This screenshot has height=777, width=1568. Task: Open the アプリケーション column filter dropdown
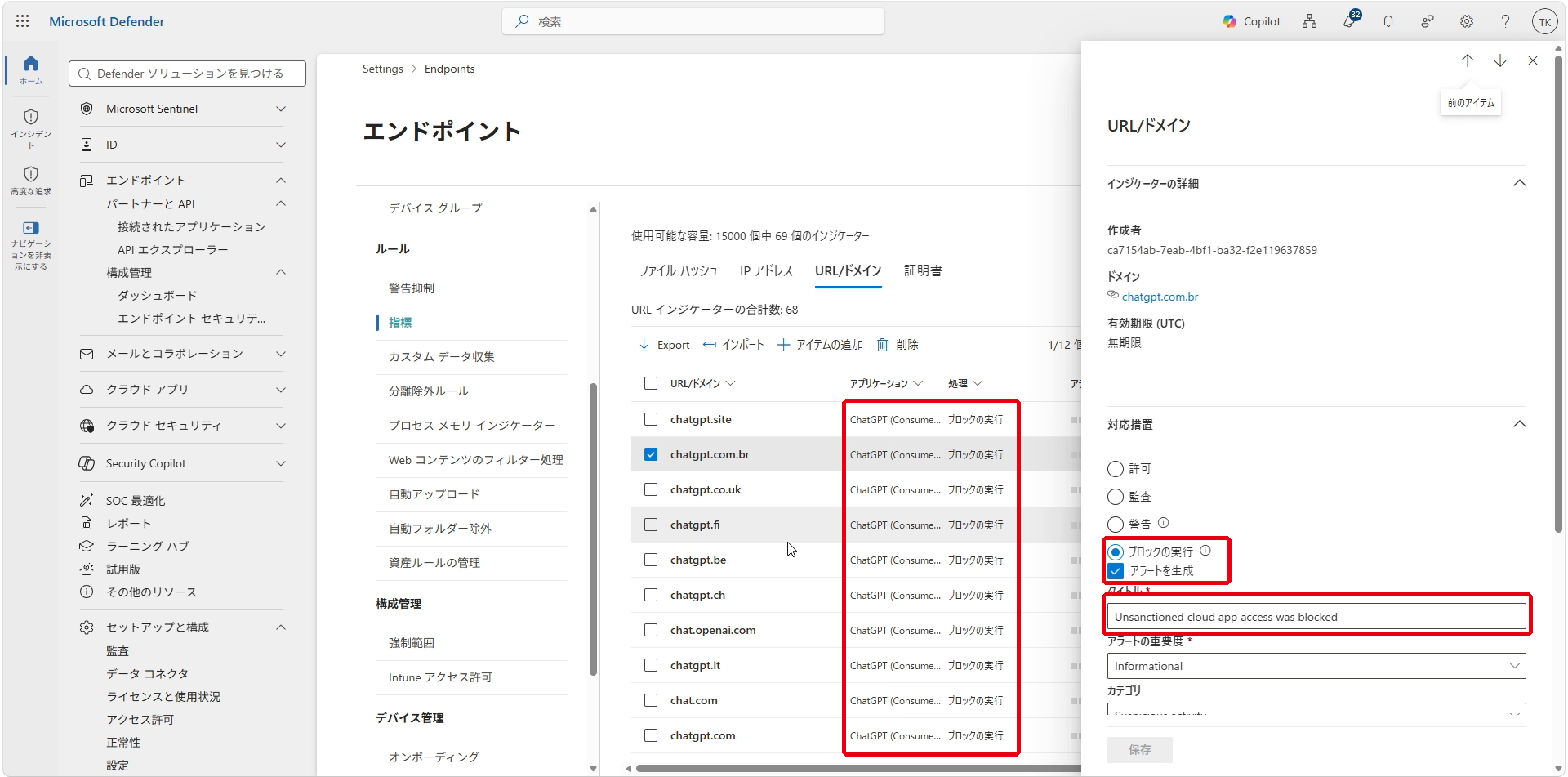coord(918,383)
